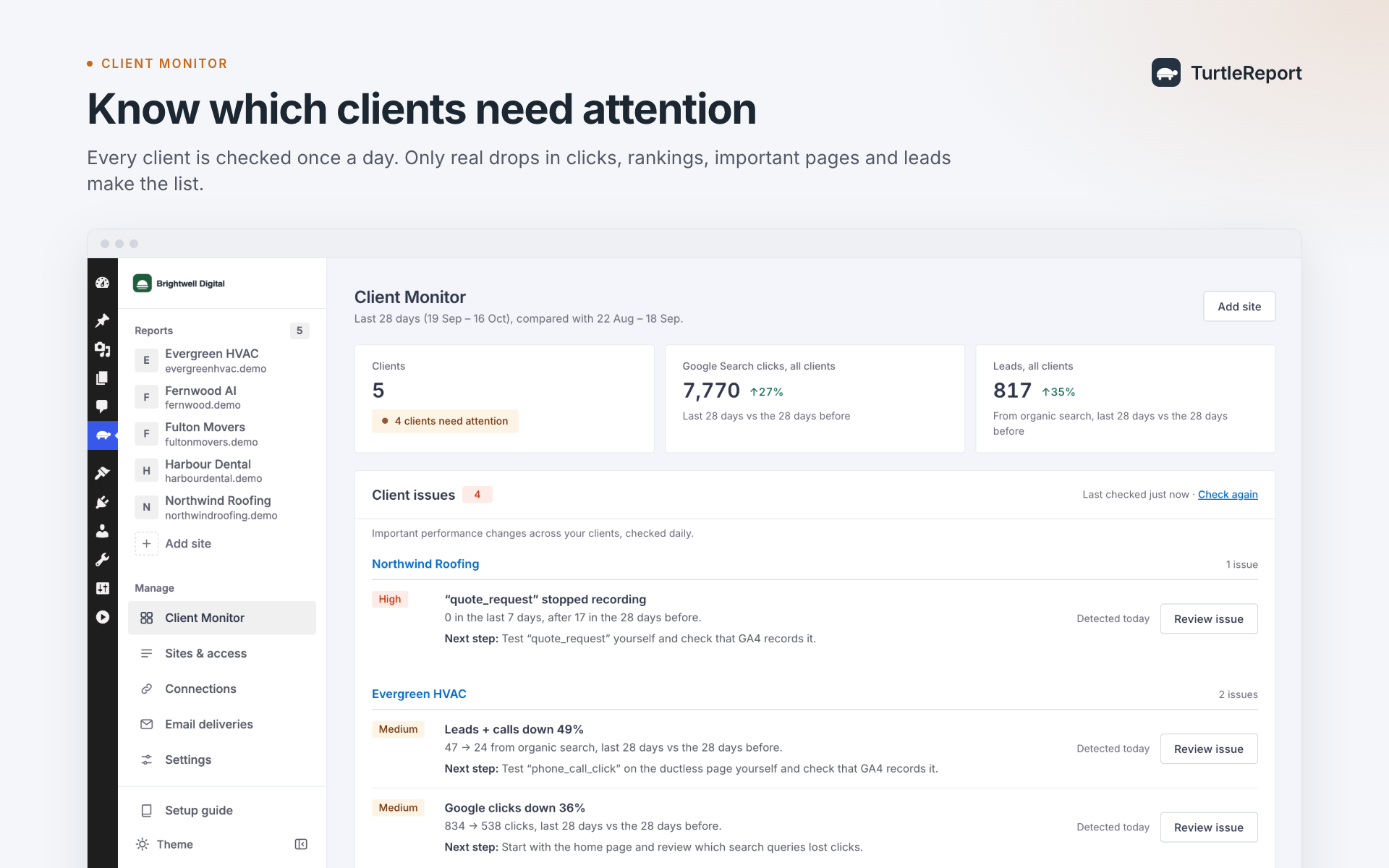Click the dashed plus Add site icon
This screenshot has width=1389, height=868.
click(x=146, y=543)
